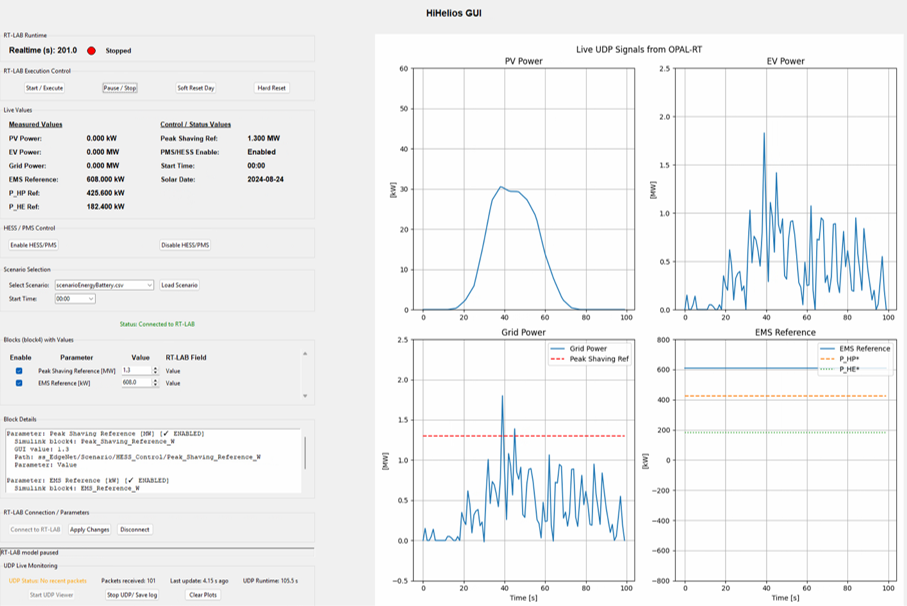Click the Stop UDP/ Save log button
907x606 pixels.
coord(132,595)
